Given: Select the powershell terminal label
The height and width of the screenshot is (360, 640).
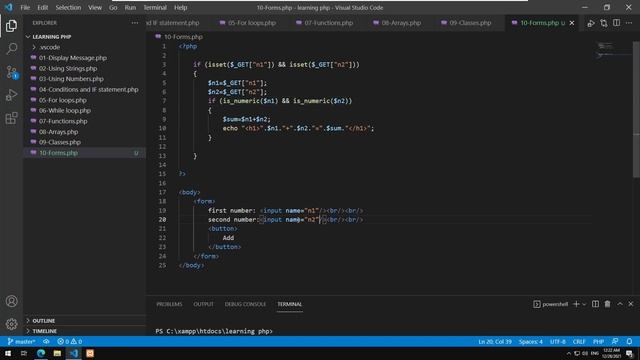Looking at the screenshot, I should (x=551, y=304).
